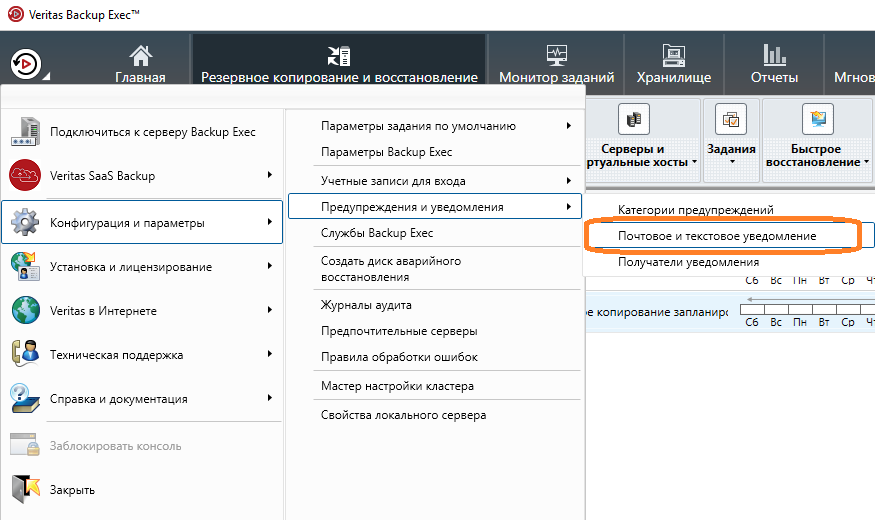
Task: Select Категории предупреждений submenu item
Action: [695, 210]
